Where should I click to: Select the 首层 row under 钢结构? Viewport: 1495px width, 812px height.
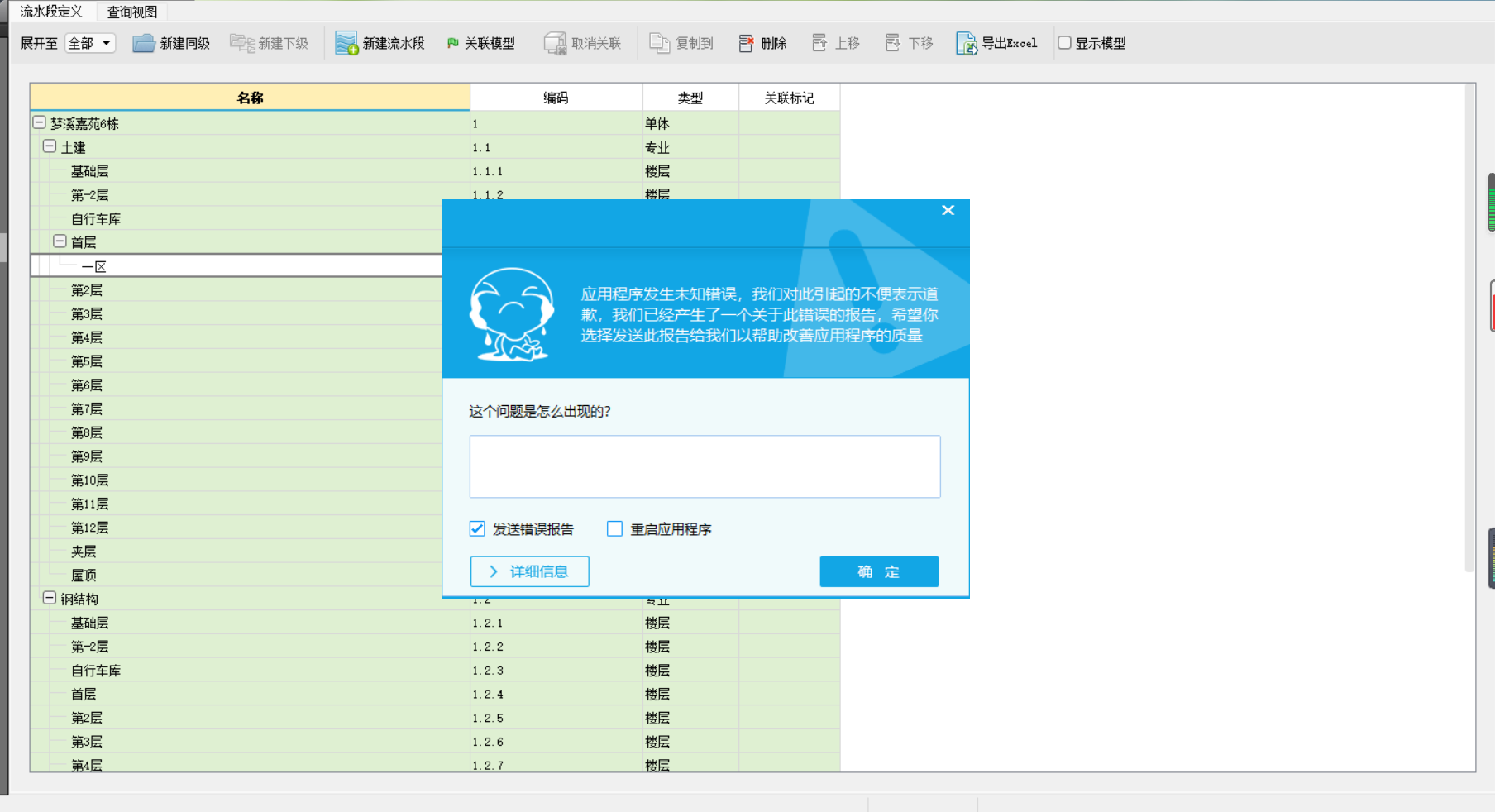point(435,694)
